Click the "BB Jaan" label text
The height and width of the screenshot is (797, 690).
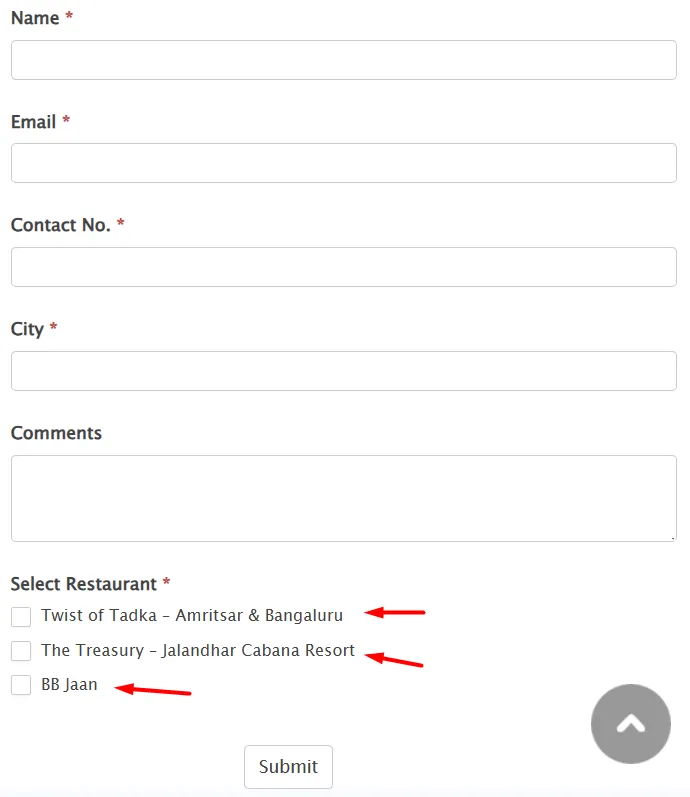tap(69, 685)
